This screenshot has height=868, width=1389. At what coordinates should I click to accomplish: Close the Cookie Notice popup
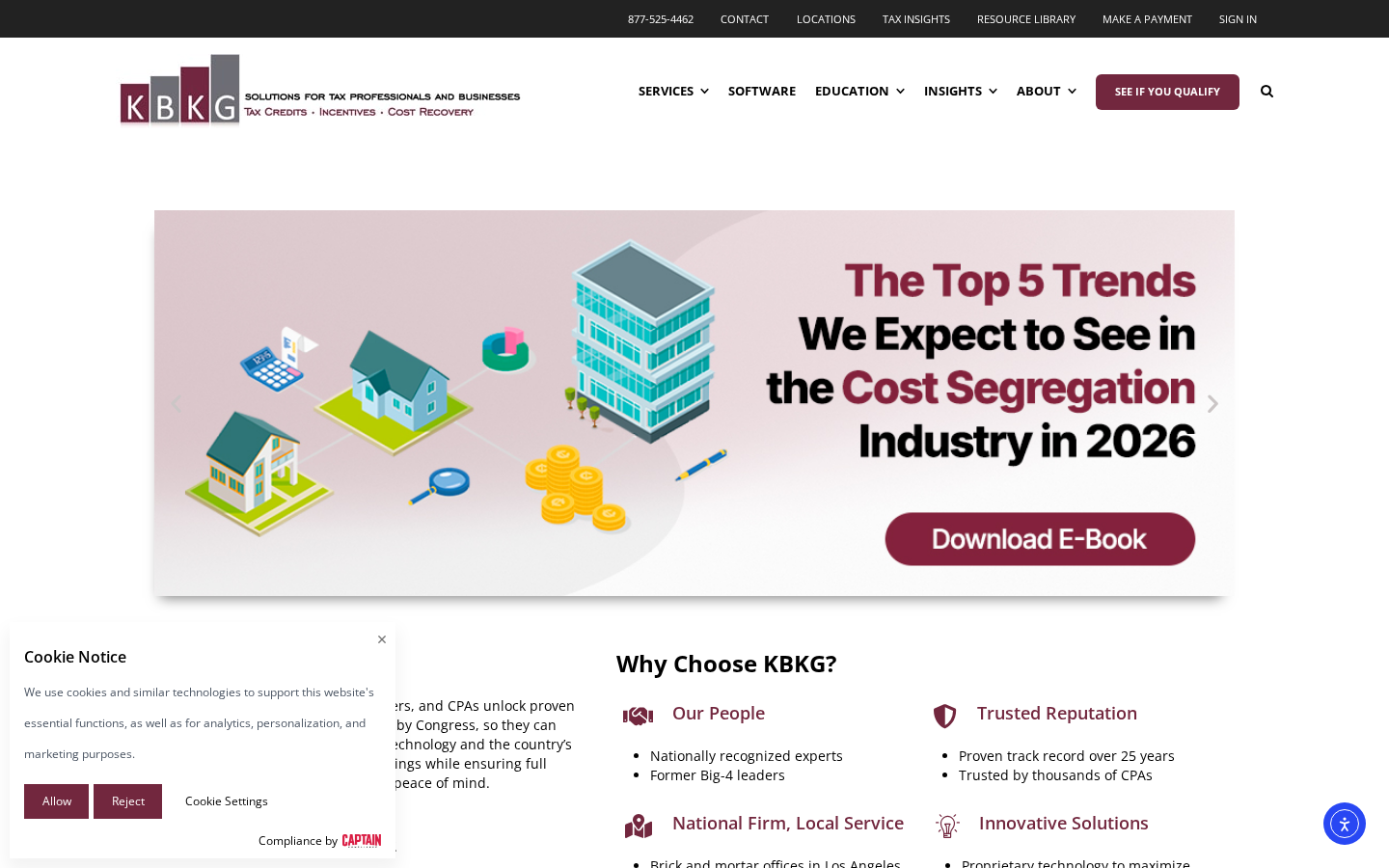point(382,639)
